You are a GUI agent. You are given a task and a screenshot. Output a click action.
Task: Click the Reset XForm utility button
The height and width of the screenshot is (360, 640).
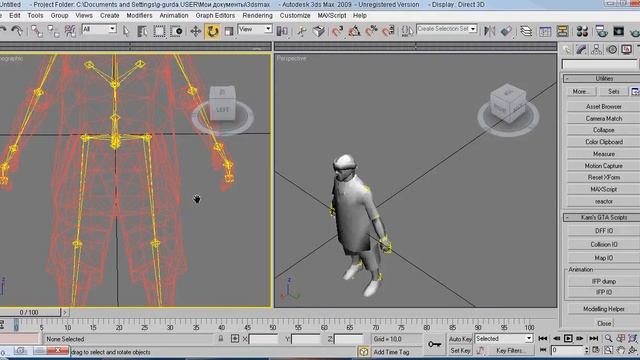[x=604, y=178]
